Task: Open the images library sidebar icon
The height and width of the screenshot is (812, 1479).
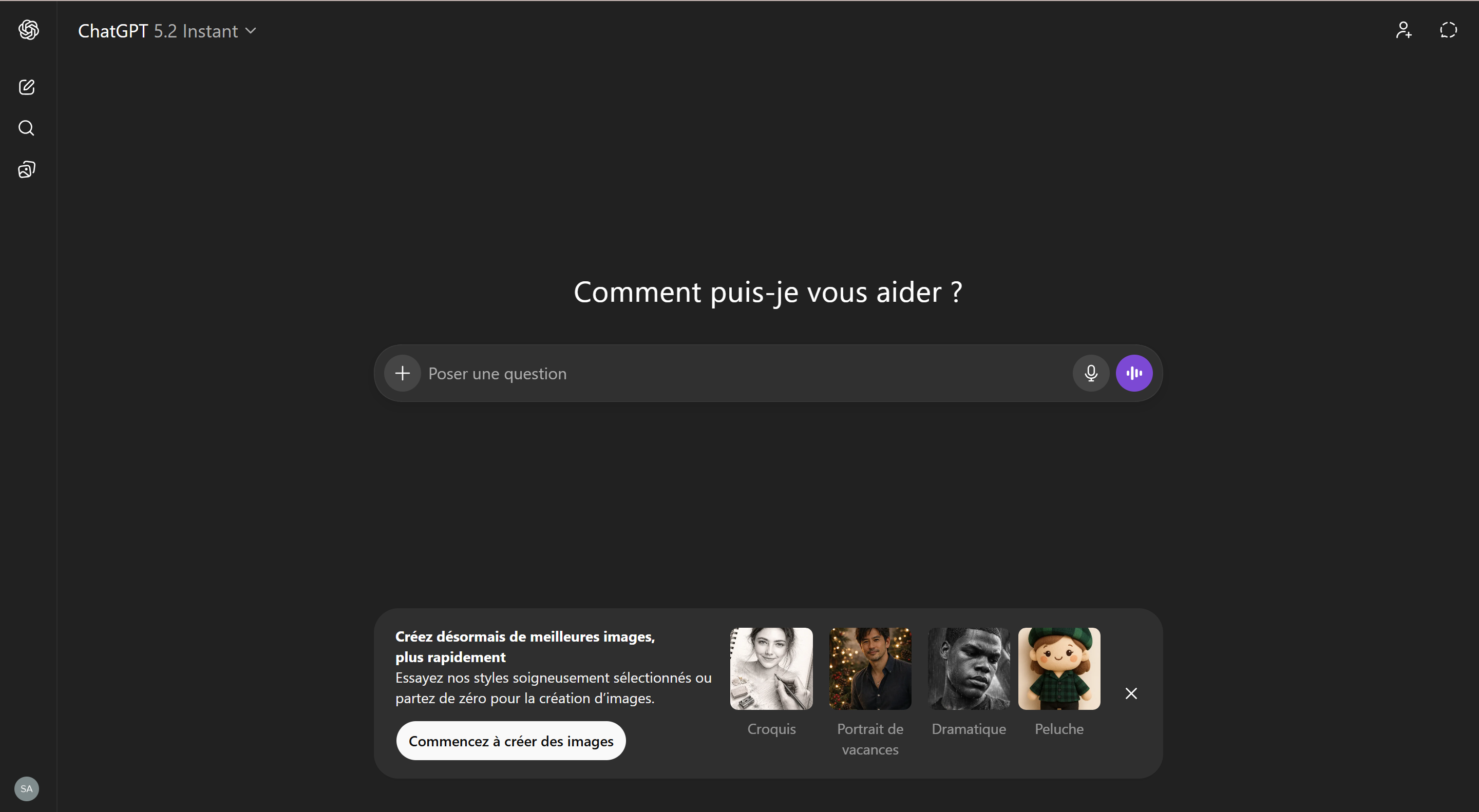Action: [27, 169]
